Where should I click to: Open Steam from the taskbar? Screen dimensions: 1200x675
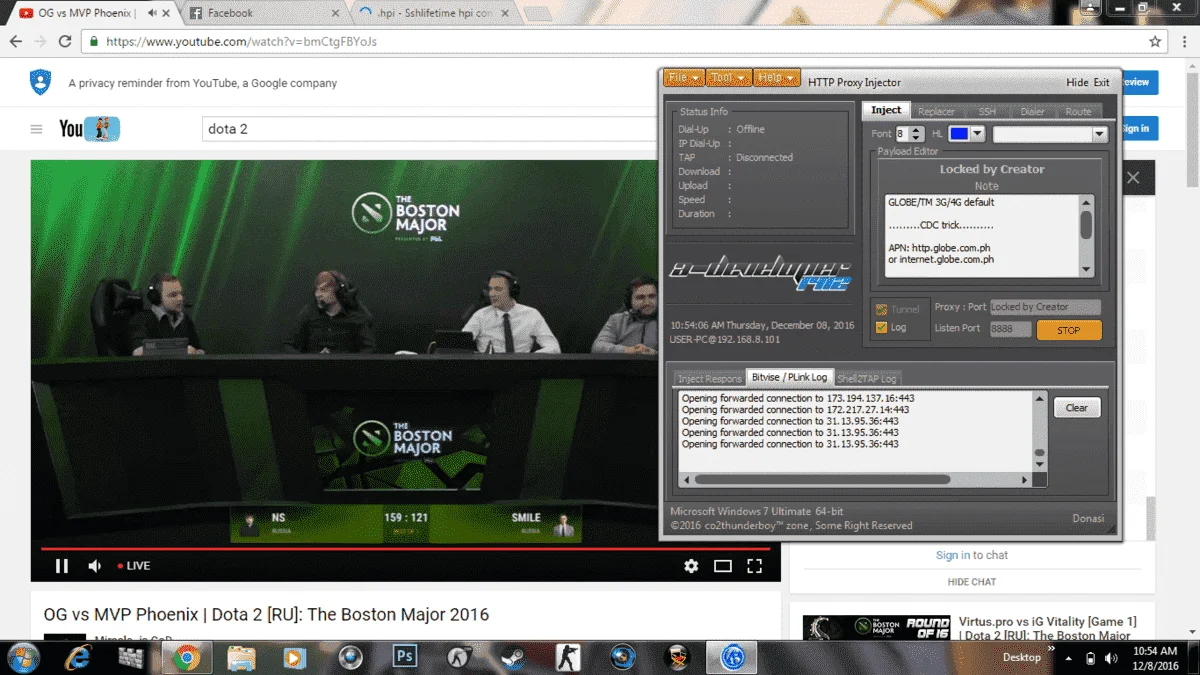[x=513, y=657]
